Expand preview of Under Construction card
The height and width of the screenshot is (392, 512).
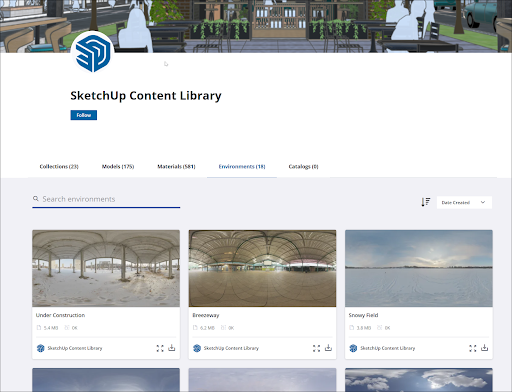pyautogui.click(x=160, y=348)
